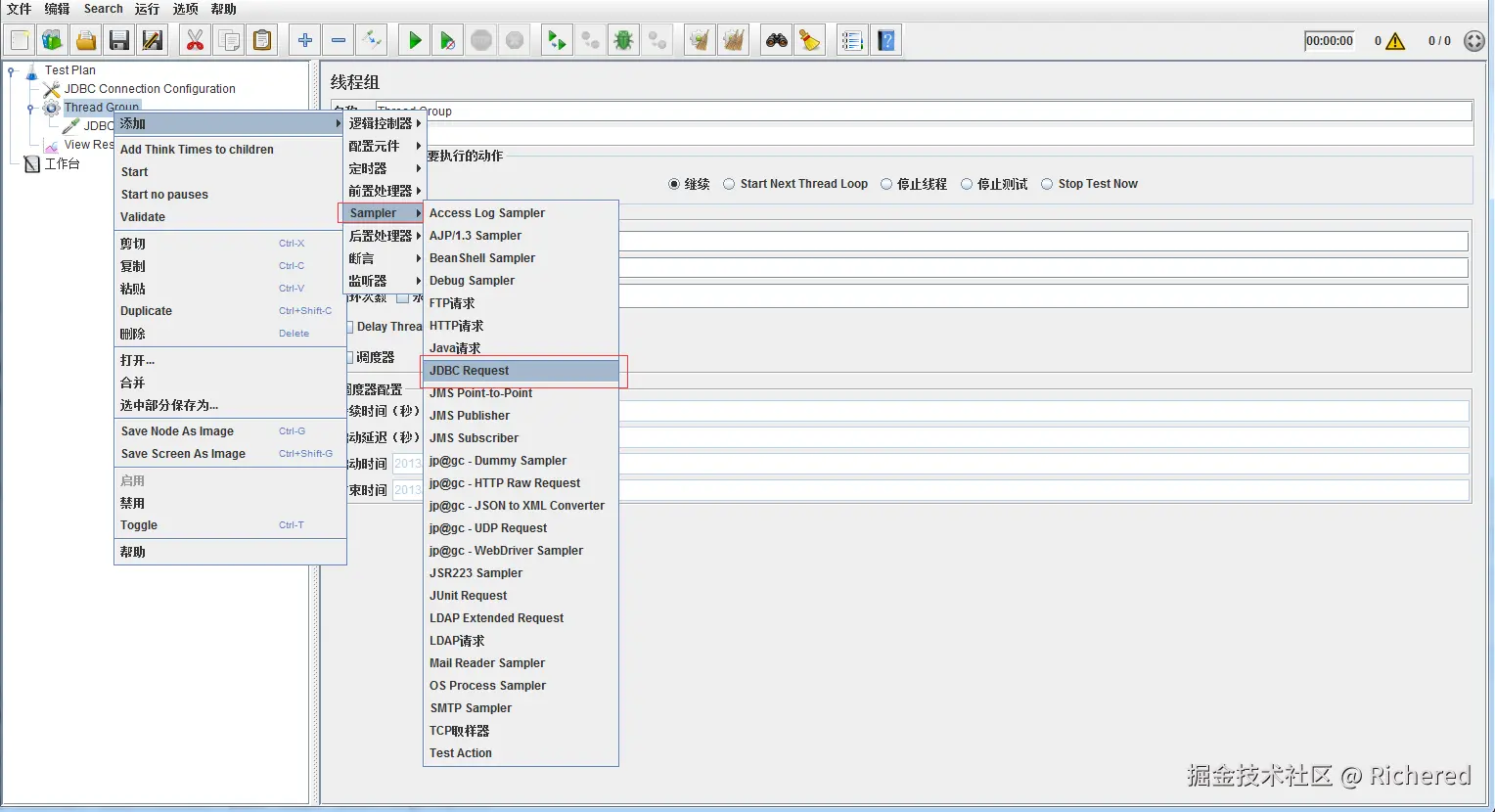Click the broom Reset Search icon
Screen dimensions: 1495x812
tap(809, 40)
